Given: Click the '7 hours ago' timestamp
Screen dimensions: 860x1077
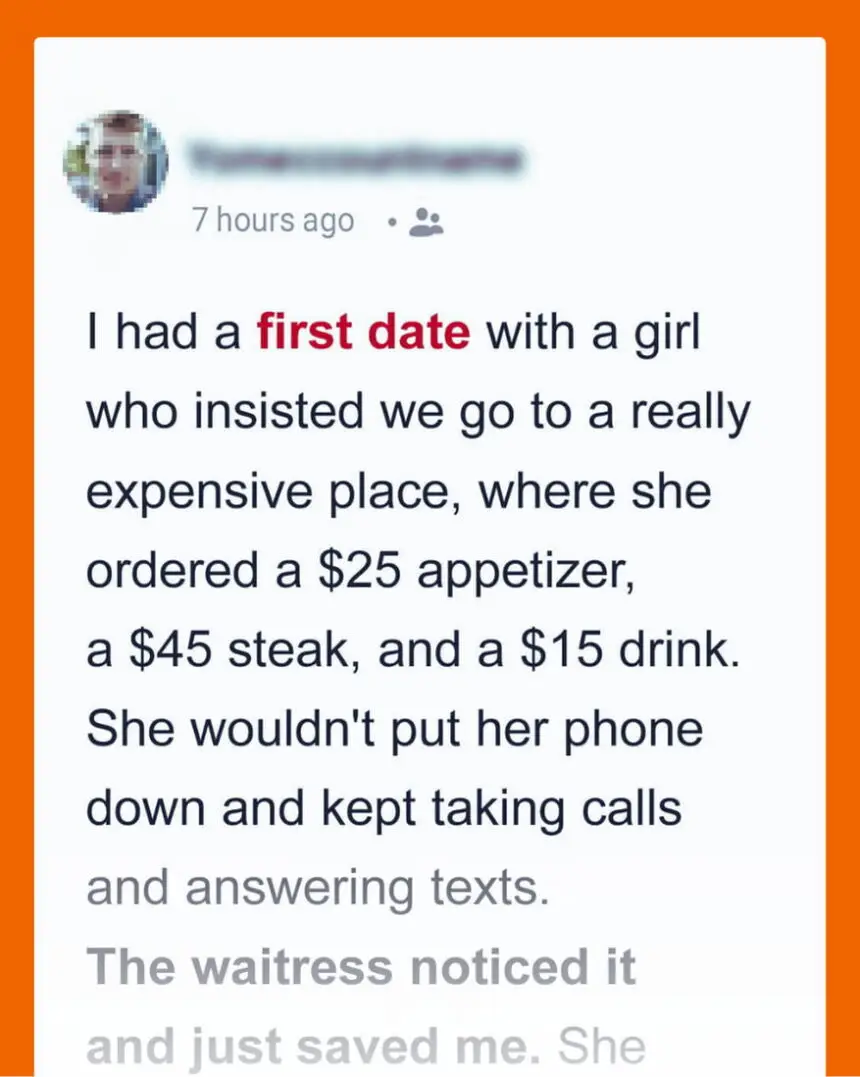Looking at the screenshot, I should (273, 220).
